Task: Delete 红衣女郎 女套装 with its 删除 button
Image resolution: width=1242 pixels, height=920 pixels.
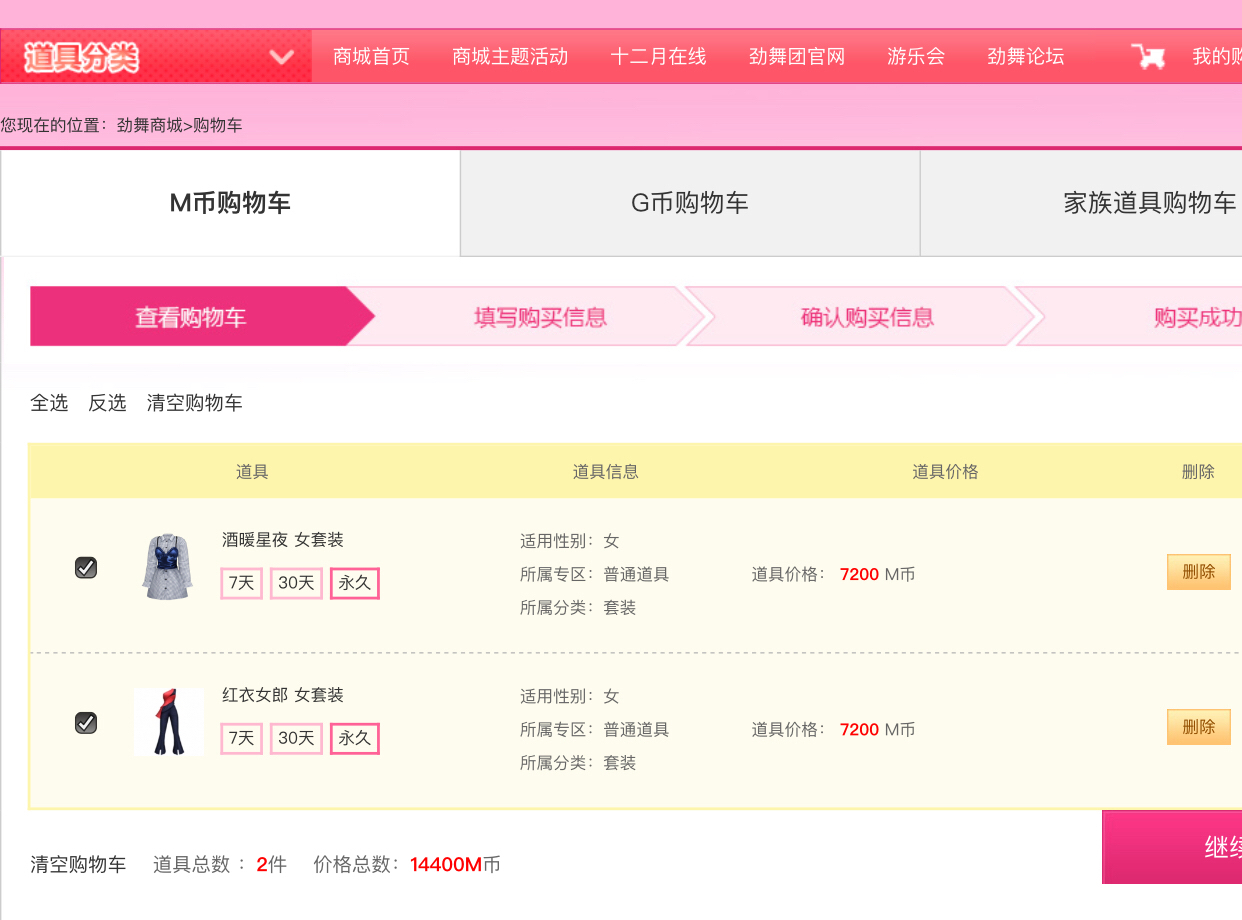Action: point(1198,727)
